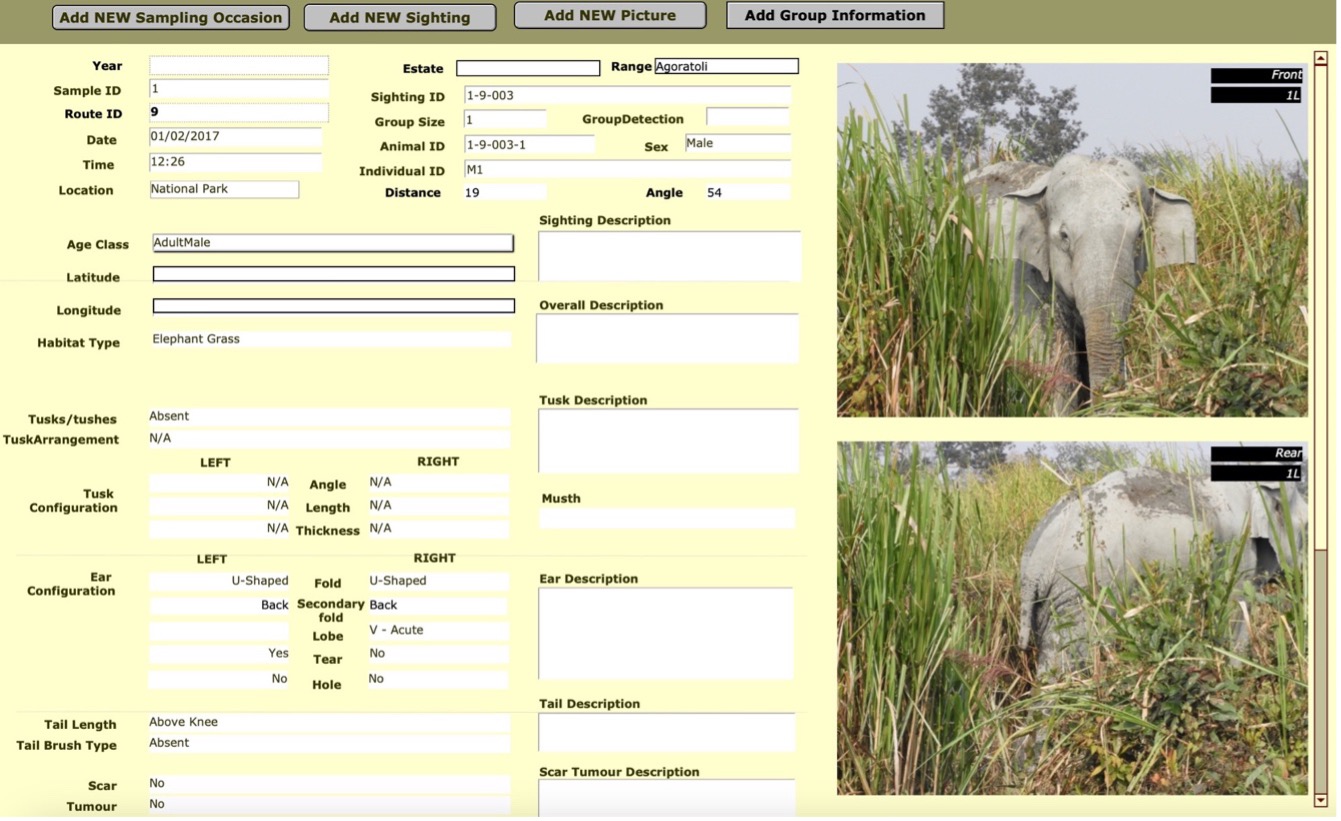Select the Estate field next to Year

tap(527, 68)
